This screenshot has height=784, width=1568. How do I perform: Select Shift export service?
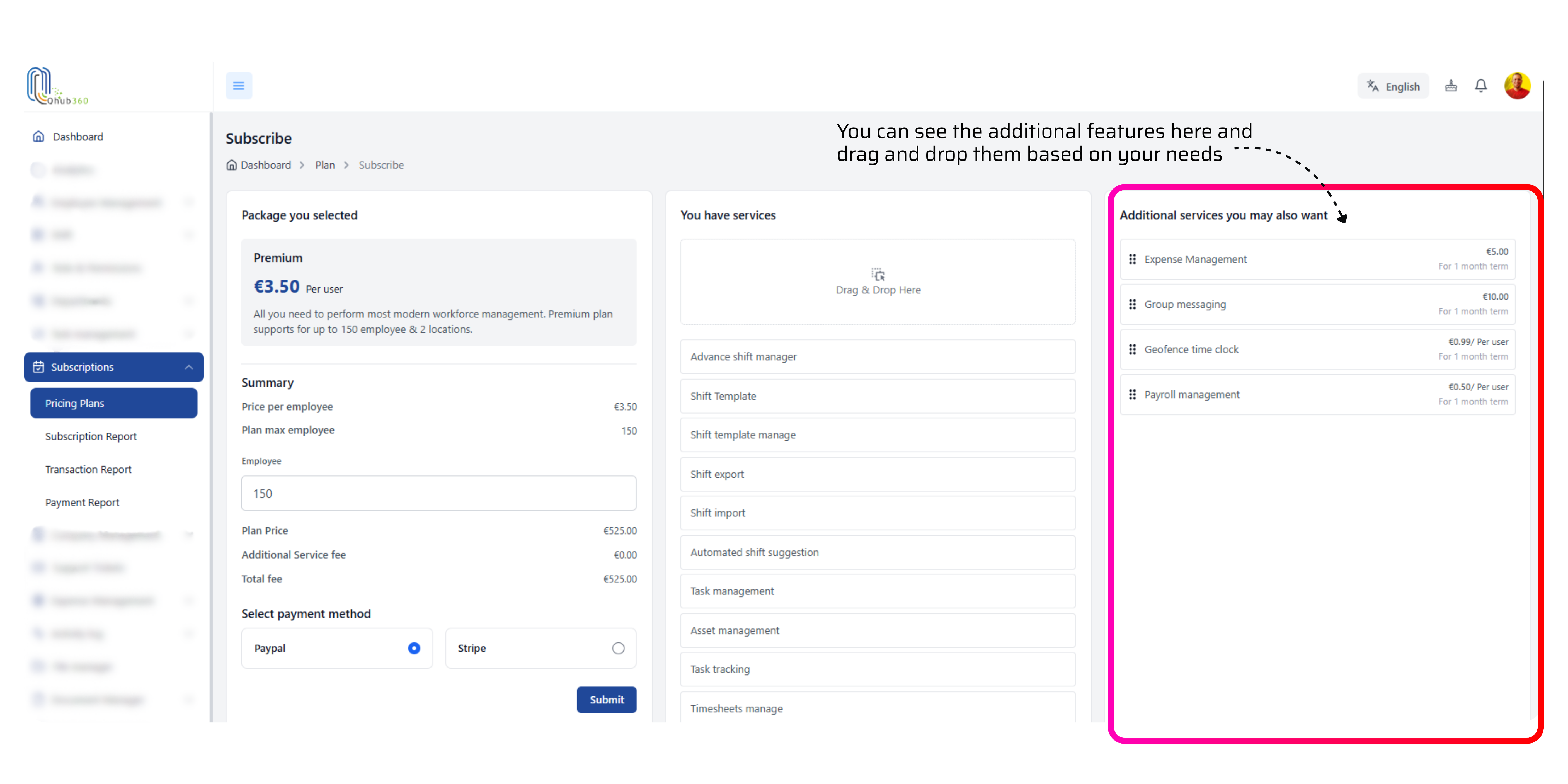(878, 474)
